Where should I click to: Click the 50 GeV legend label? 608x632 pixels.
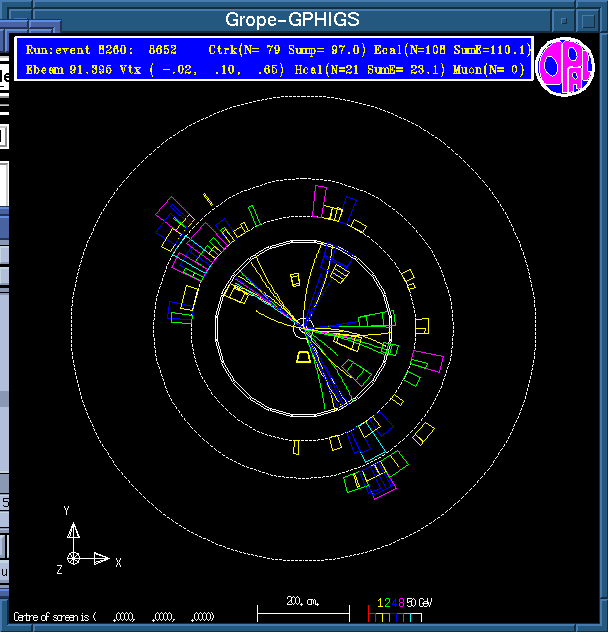419,604
